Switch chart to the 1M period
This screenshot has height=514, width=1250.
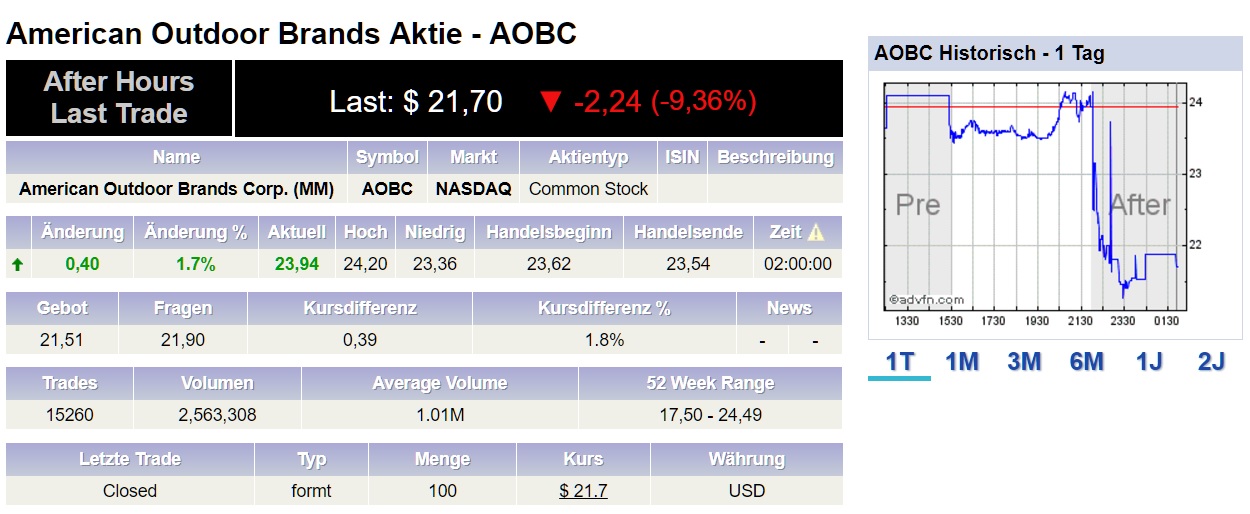[962, 361]
